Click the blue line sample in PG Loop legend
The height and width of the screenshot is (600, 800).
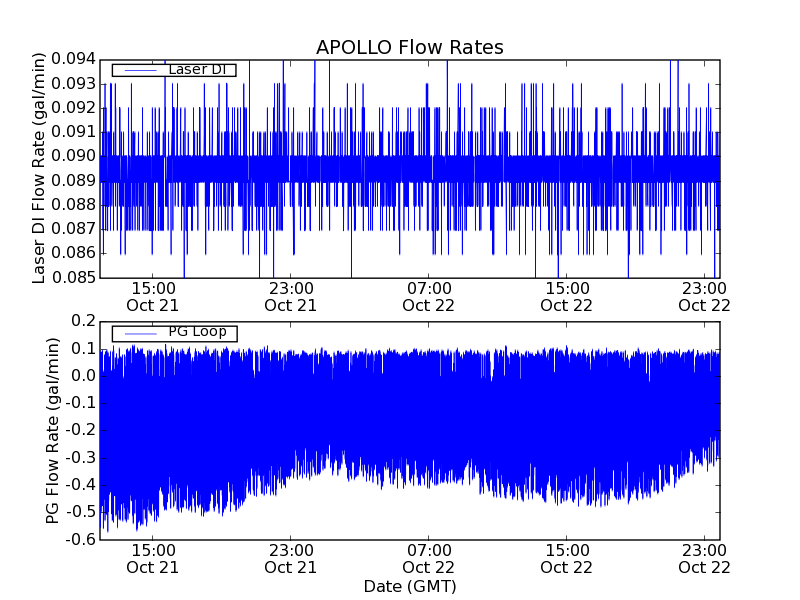click(x=139, y=333)
